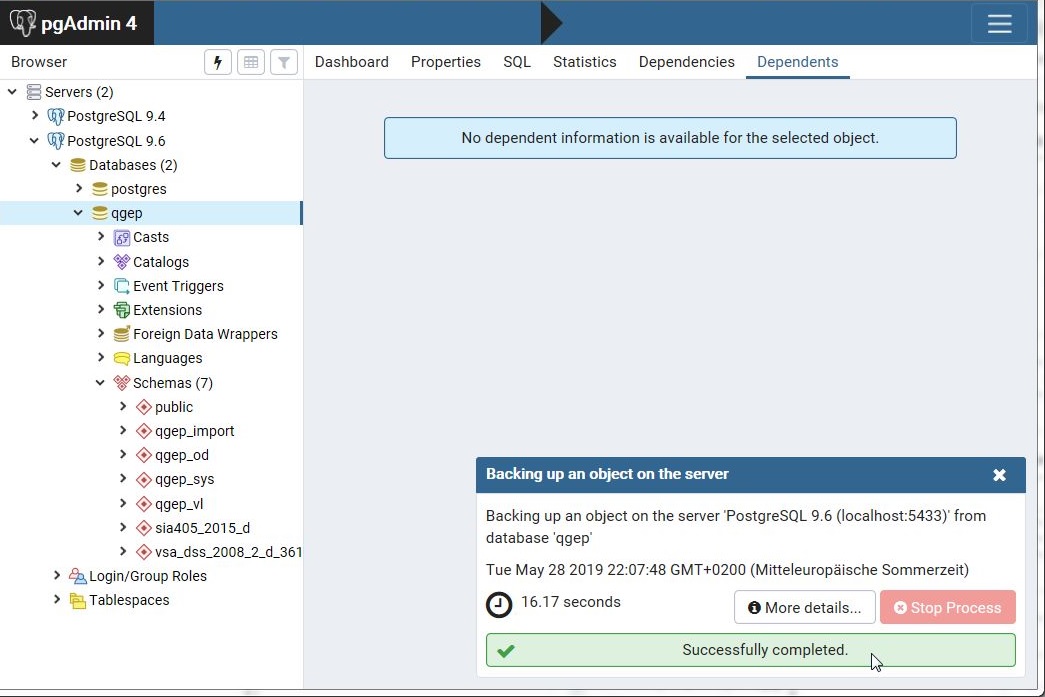
Task: Click the postgres database icon
Action: (99, 189)
